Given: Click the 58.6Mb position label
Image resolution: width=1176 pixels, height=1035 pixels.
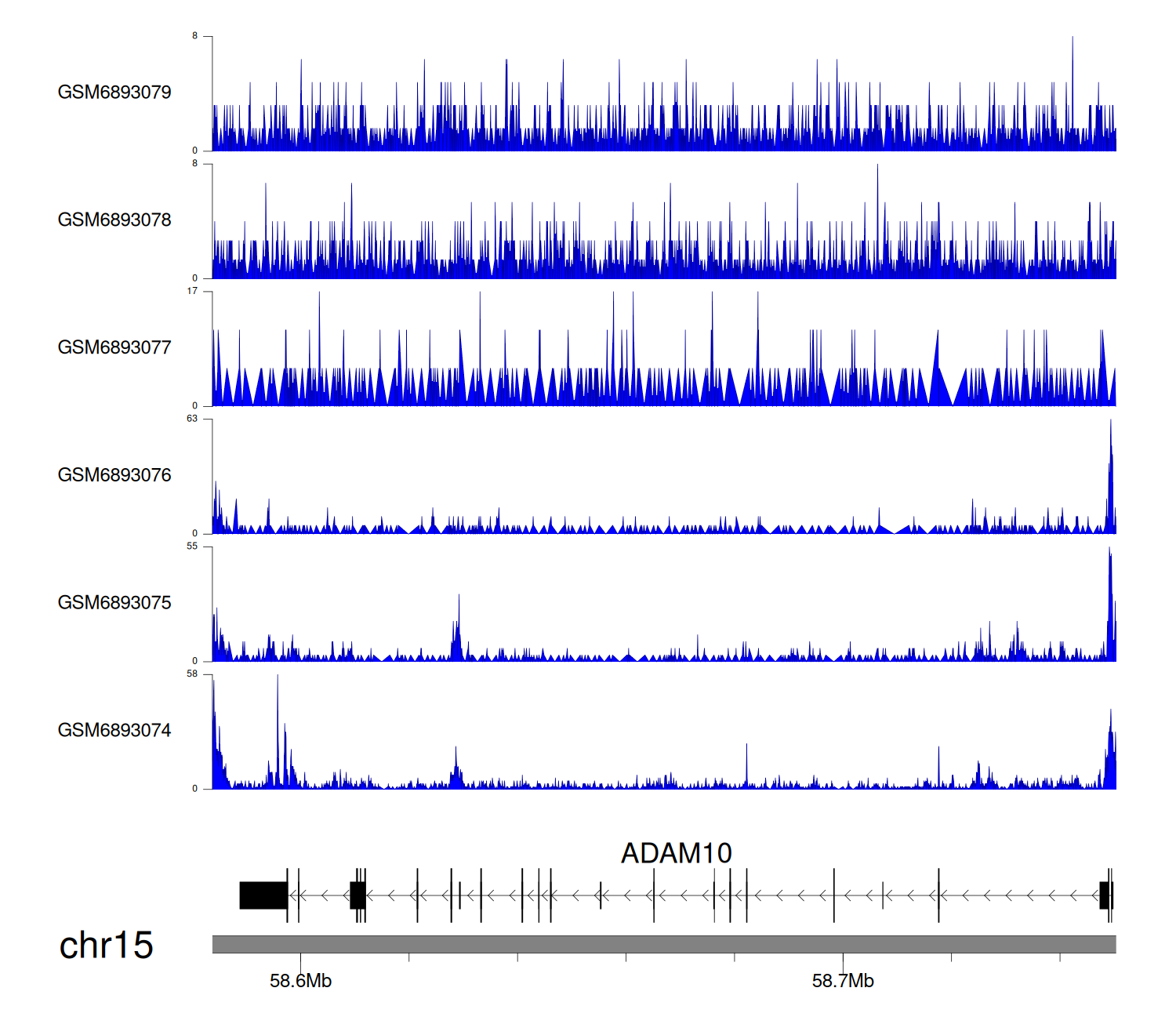Looking at the screenshot, I should 300,981.
